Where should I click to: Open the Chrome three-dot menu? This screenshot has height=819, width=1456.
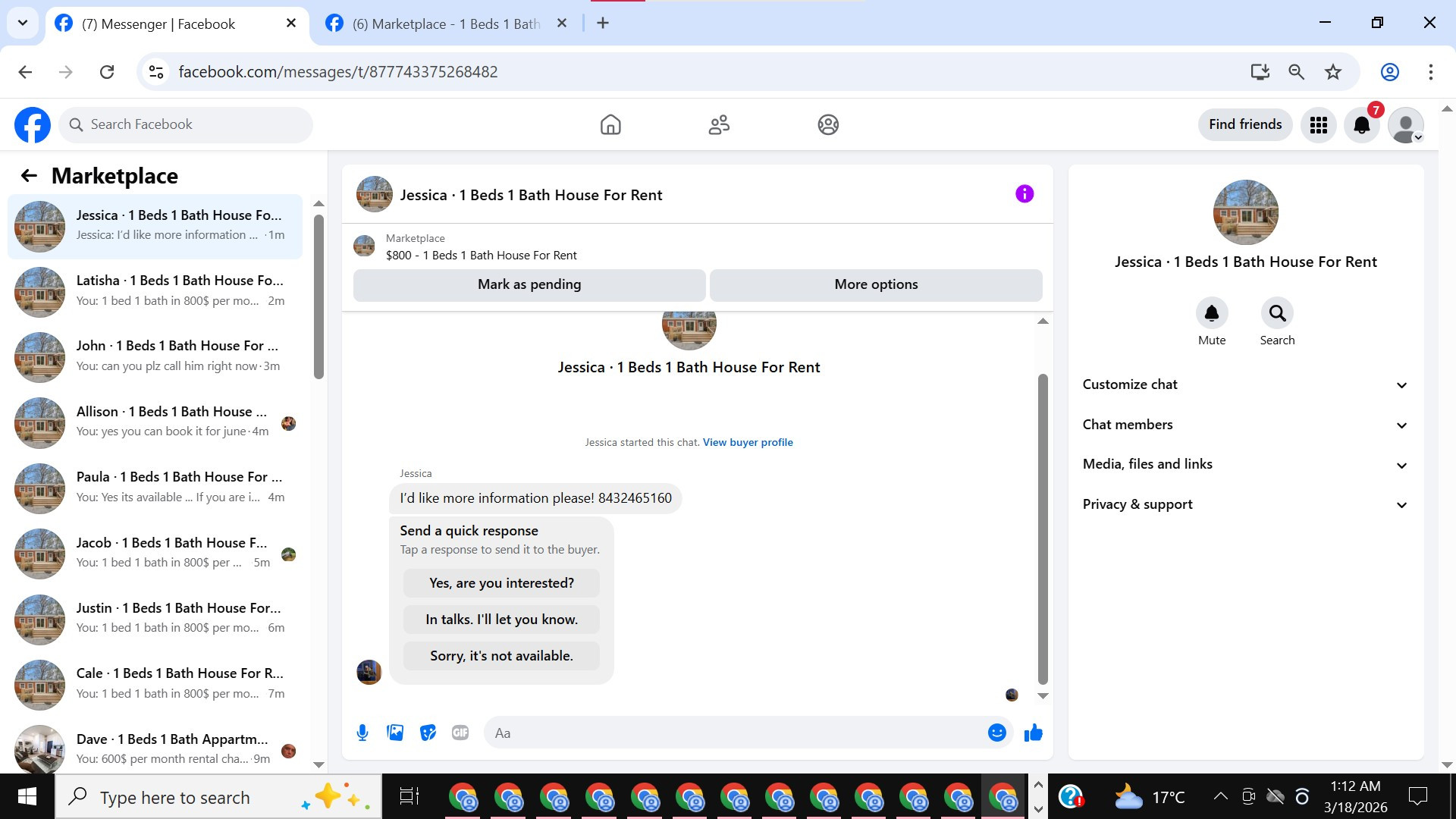pyautogui.click(x=1431, y=72)
